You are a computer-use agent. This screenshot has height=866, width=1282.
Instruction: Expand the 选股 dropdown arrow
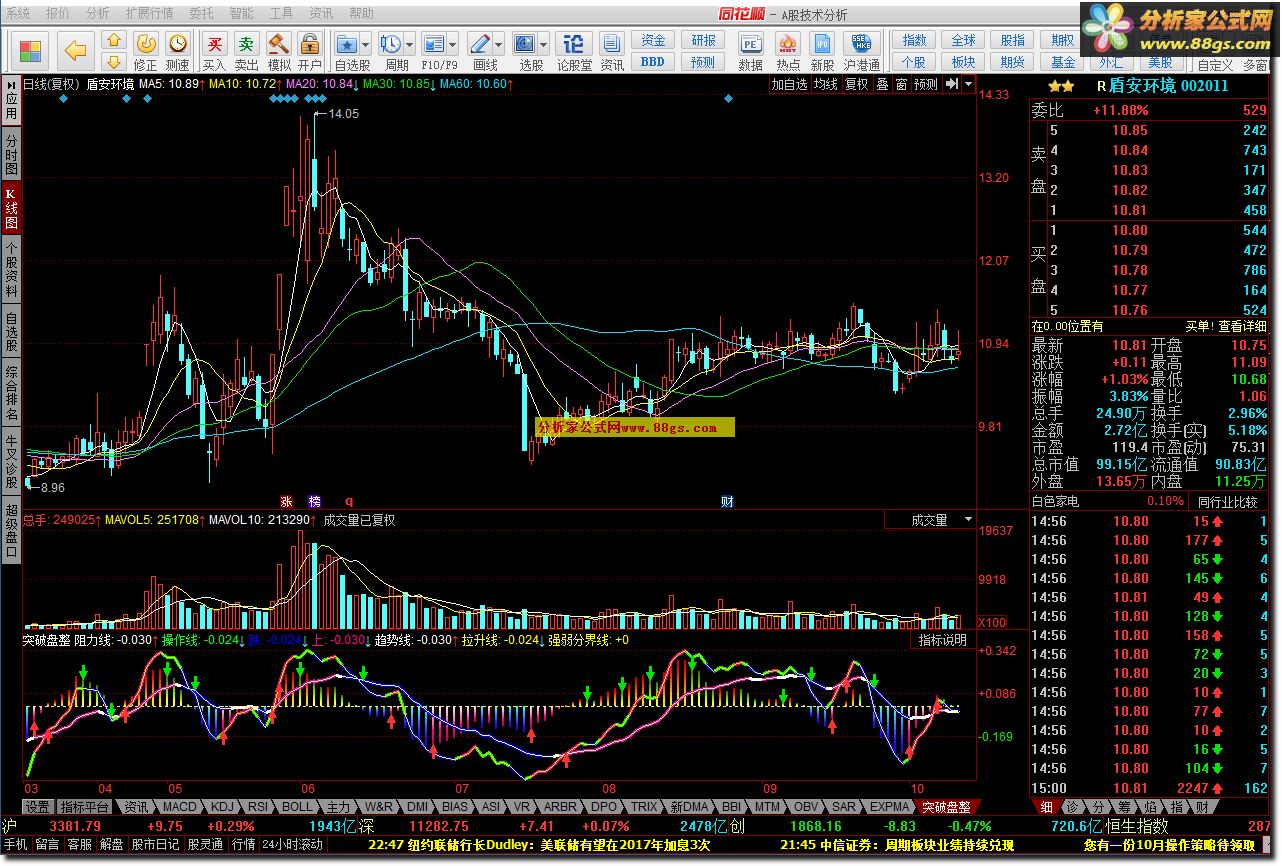click(x=544, y=44)
